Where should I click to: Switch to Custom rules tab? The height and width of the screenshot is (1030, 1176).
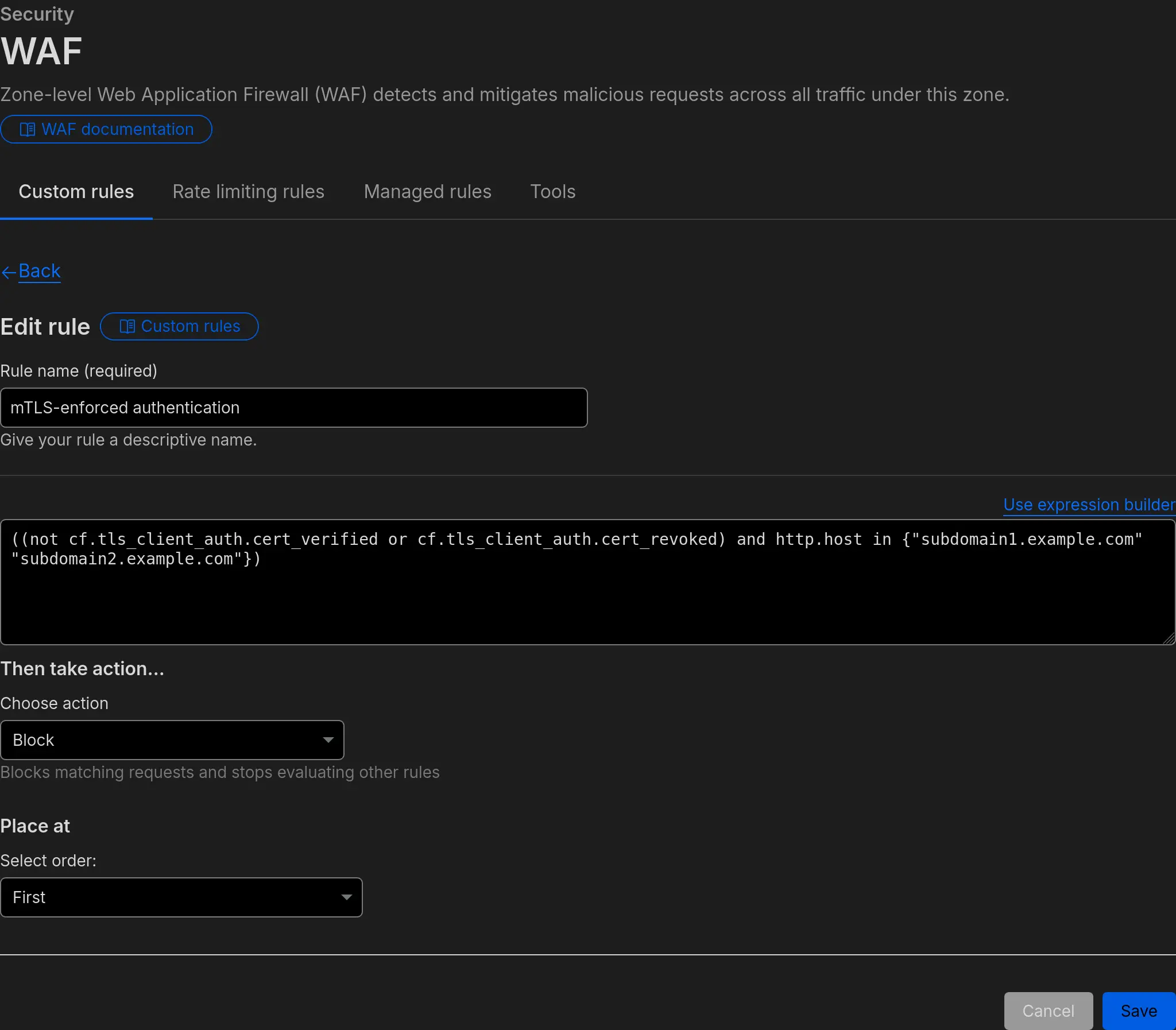pos(76,192)
